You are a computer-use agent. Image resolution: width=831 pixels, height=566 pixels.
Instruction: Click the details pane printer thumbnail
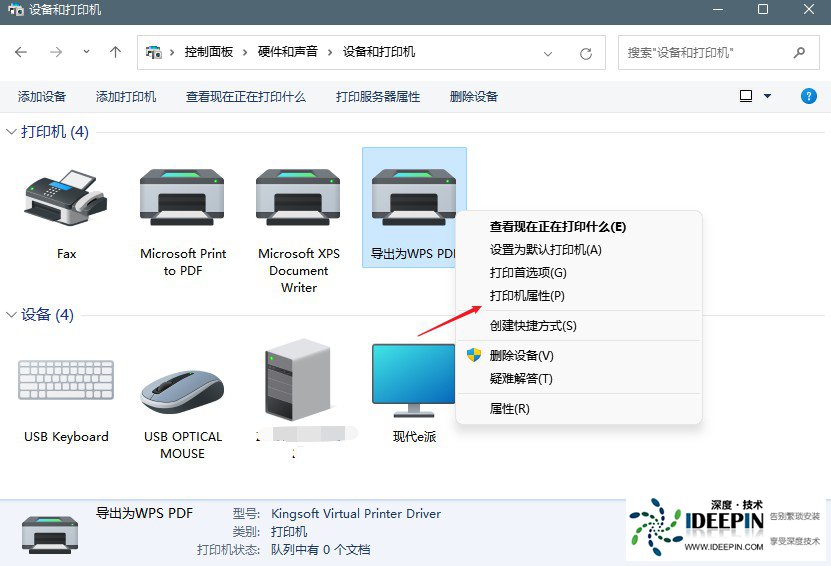(50, 534)
